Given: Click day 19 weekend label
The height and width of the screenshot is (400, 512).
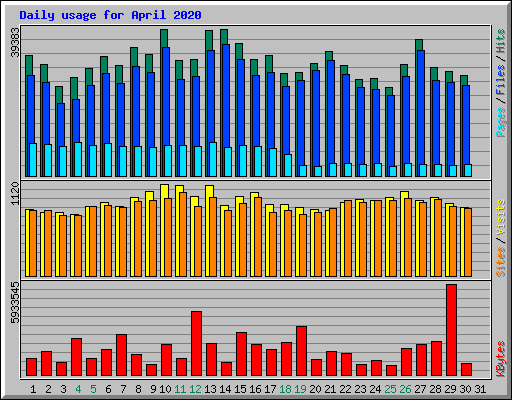Looking at the screenshot, I should [x=300, y=389].
